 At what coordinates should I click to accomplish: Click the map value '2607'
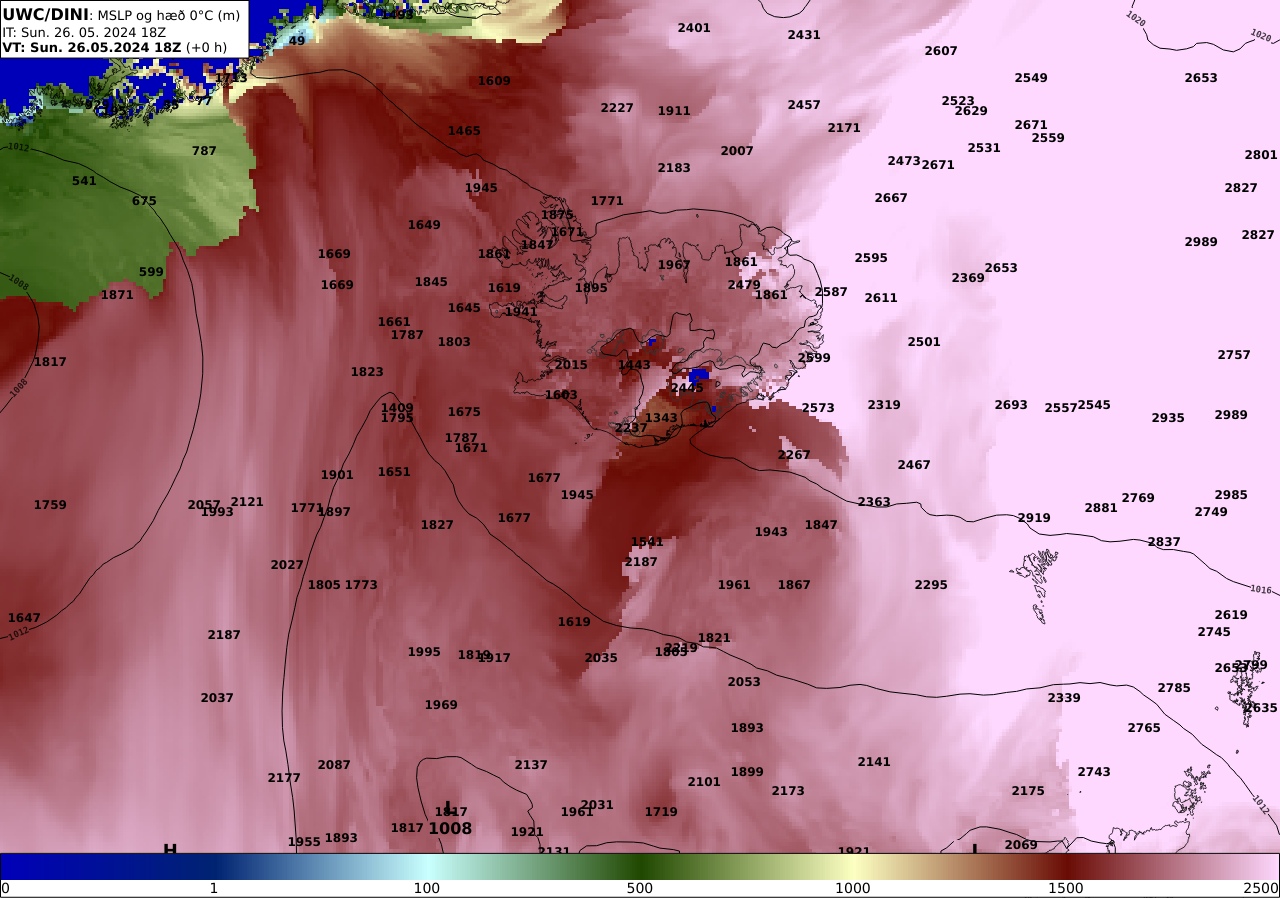coord(941,51)
